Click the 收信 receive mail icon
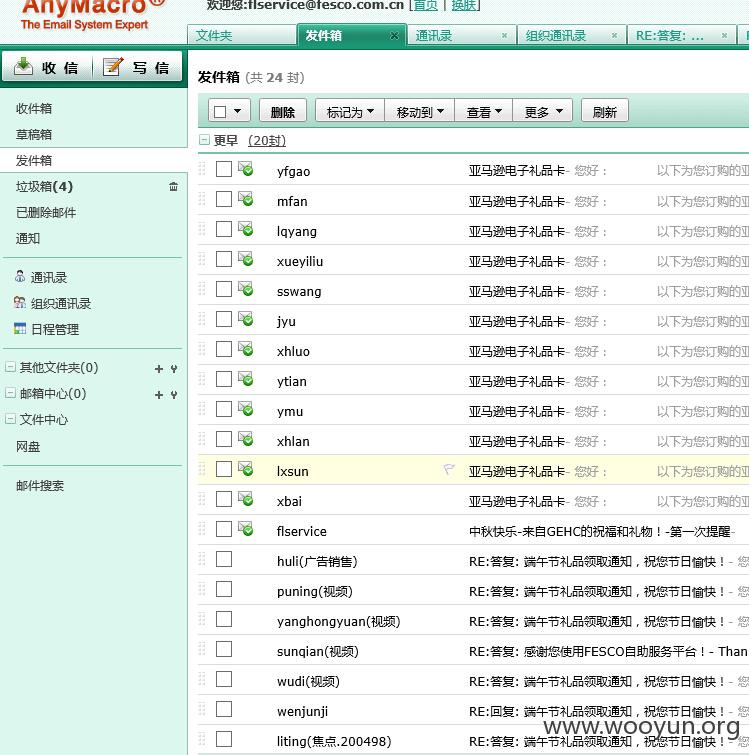Image resolution: width=749 pixels, height=755 pixels. (x=23, y=66)
